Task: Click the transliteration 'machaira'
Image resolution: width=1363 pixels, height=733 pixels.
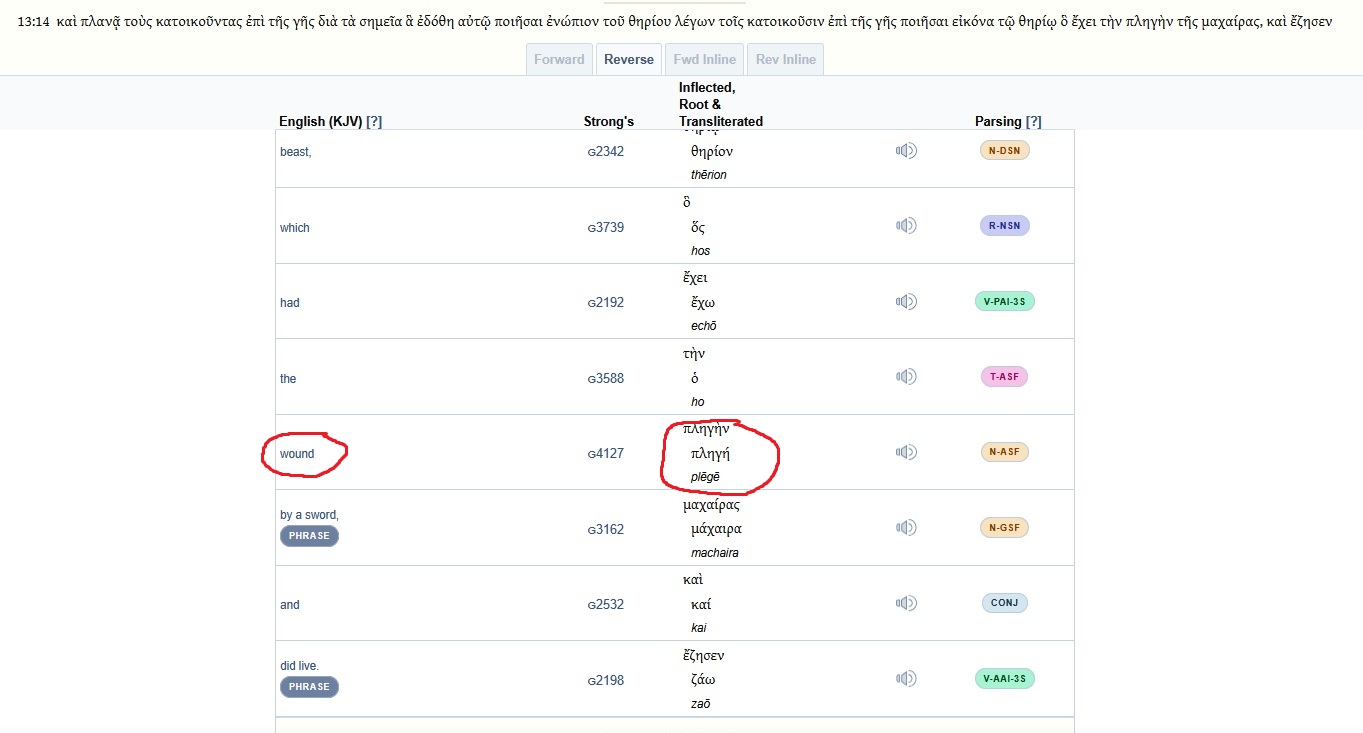Action: (x=715, y=553)
